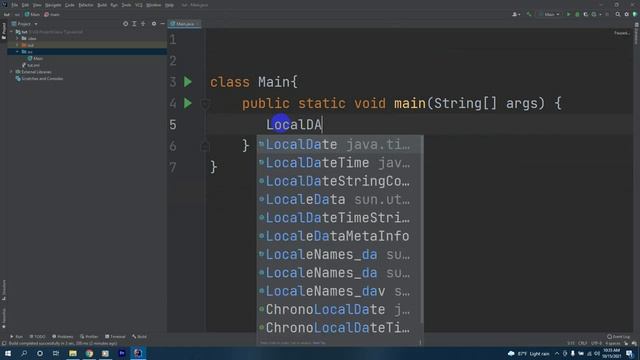The width and height of the screenshot is (640, 360).
Task: Open Search Everywhere magnifier icon
Action: point(618,14)
